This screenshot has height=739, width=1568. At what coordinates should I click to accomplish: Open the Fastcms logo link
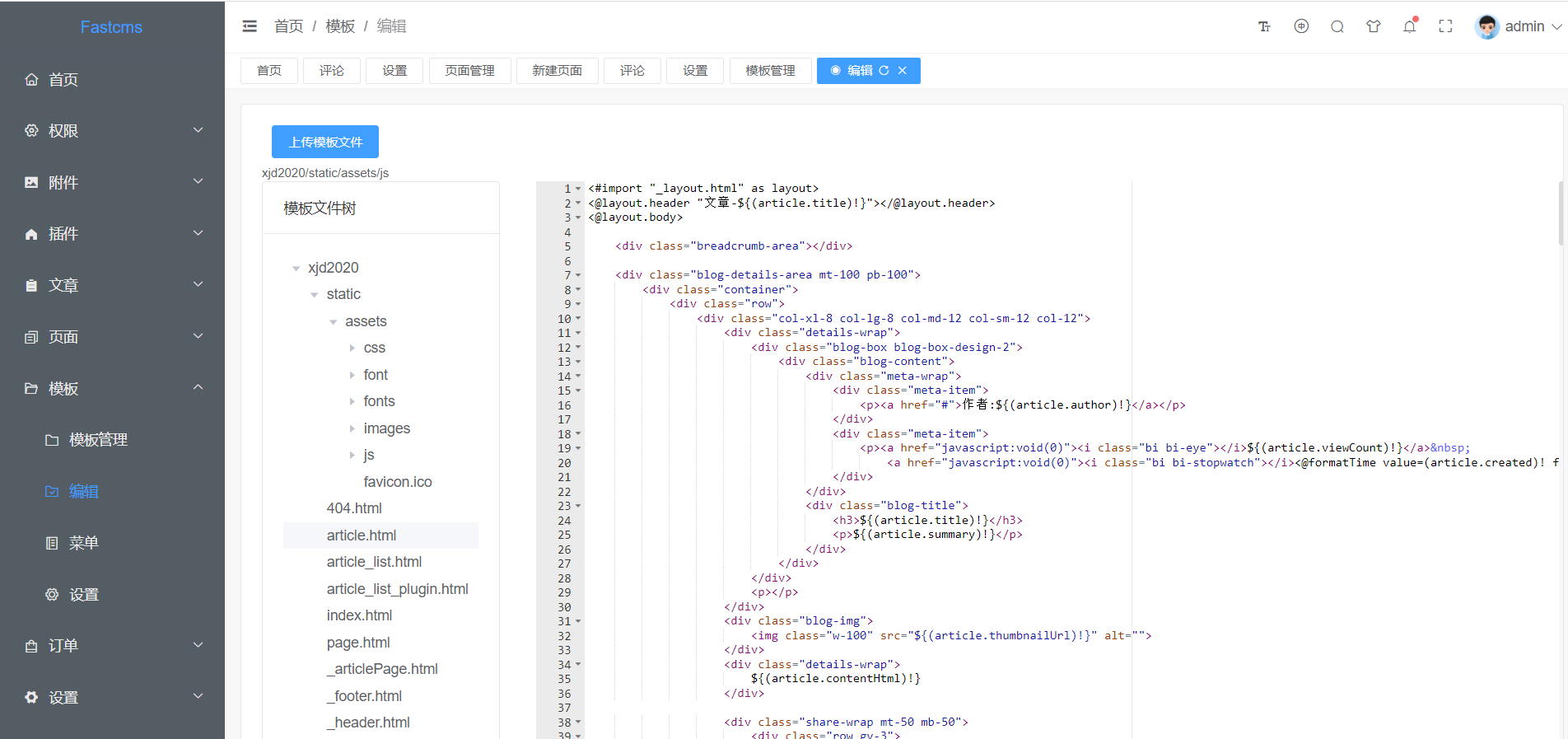(x=111, y=27)
